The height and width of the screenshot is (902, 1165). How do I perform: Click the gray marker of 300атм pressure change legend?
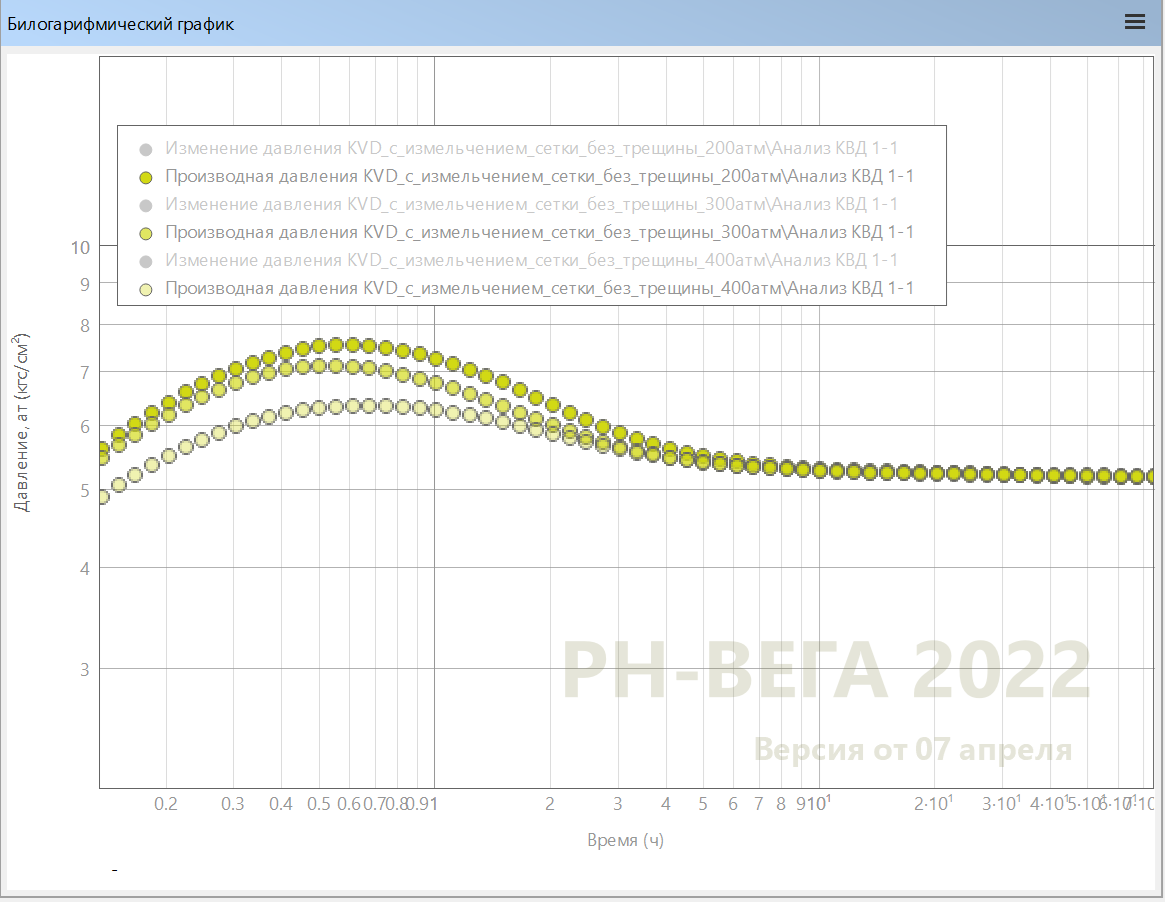pyautogui.click(x=146, y=205)
